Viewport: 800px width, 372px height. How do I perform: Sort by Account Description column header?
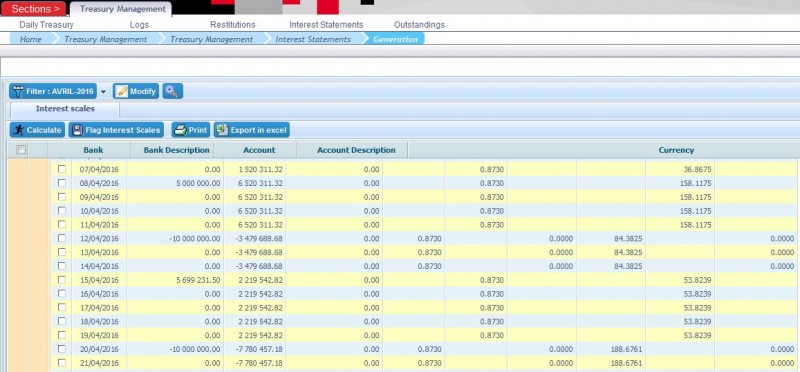tap(356, 150)
